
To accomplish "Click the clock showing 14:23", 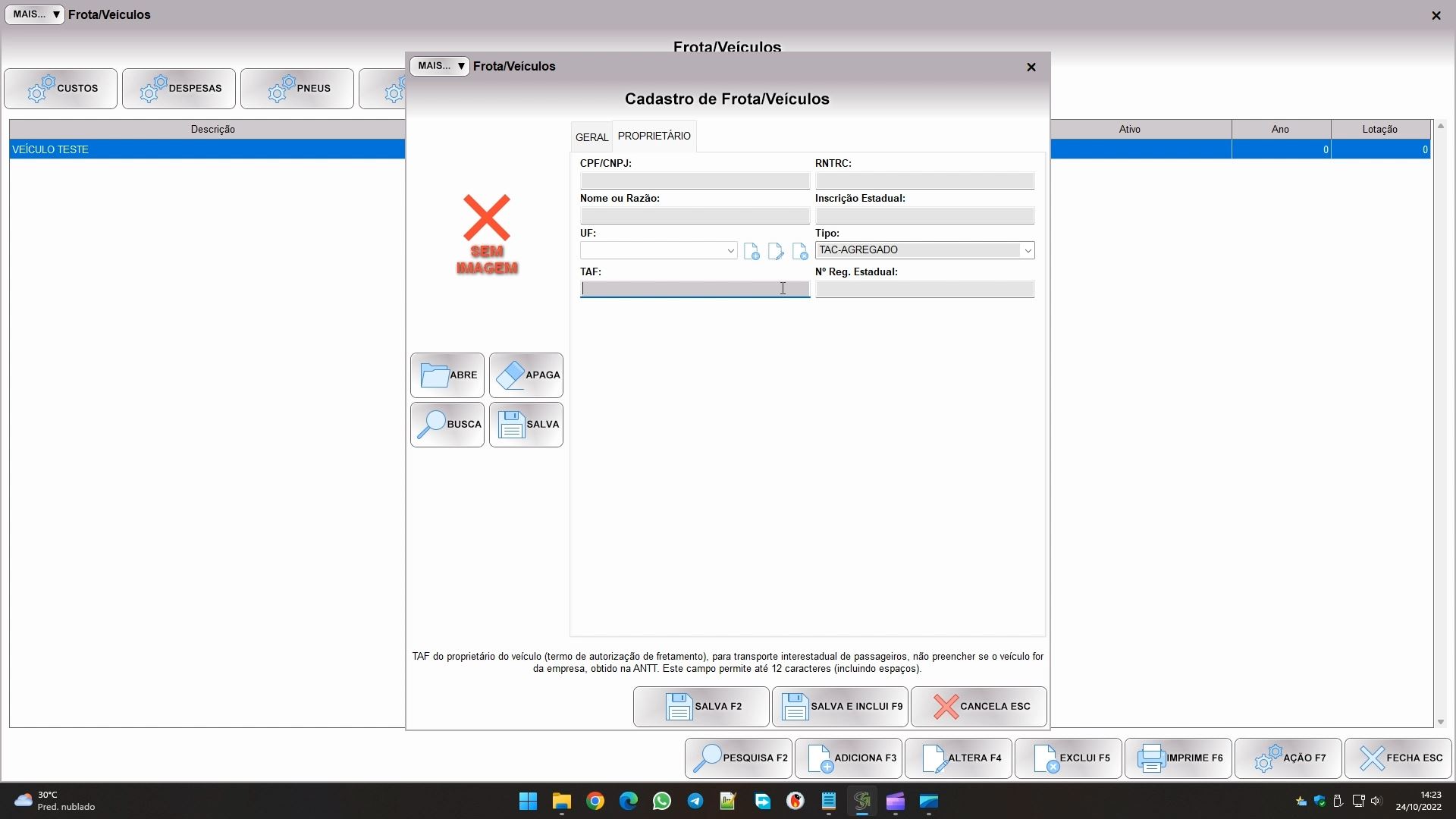I will (x=1419, y=802).
